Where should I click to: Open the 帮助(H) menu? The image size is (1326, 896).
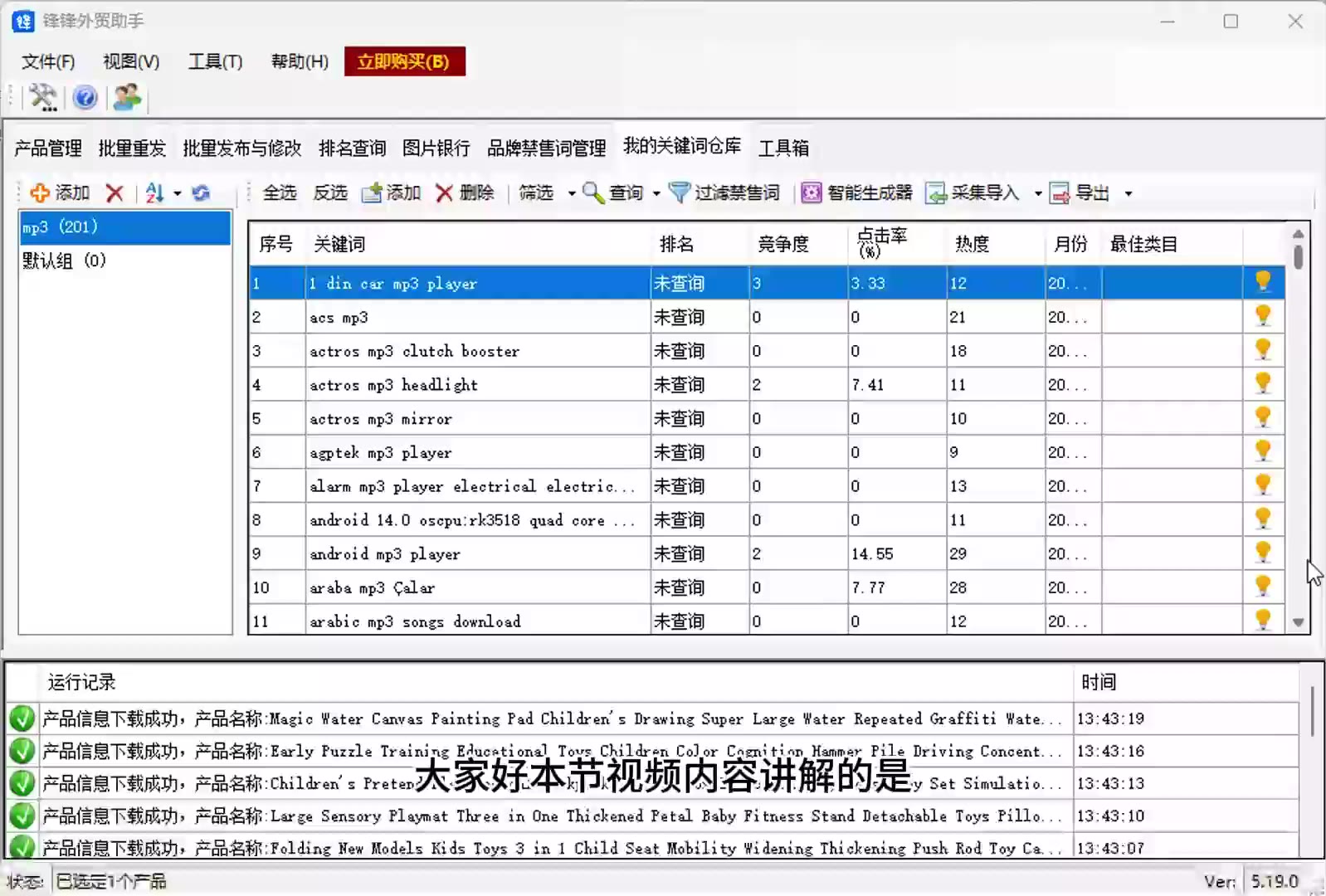click(300, 62)
